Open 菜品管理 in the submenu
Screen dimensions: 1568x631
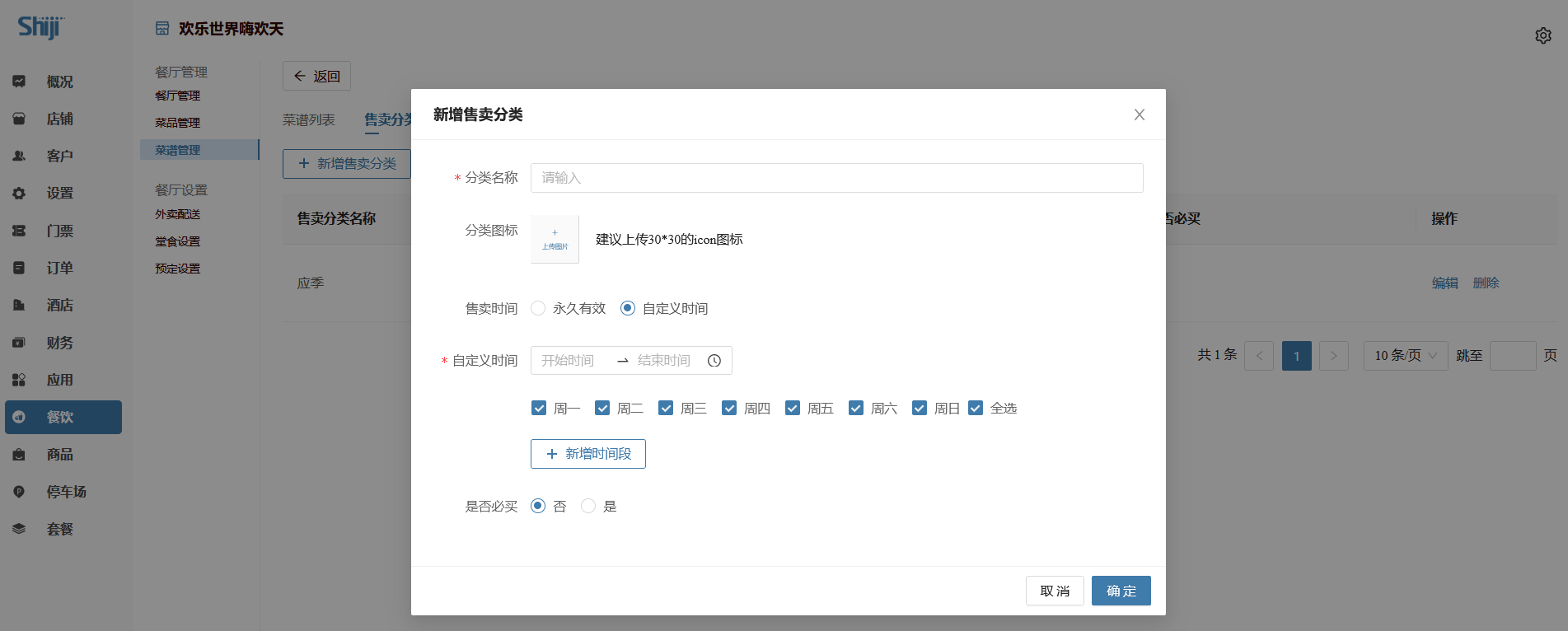pos(178,123)
